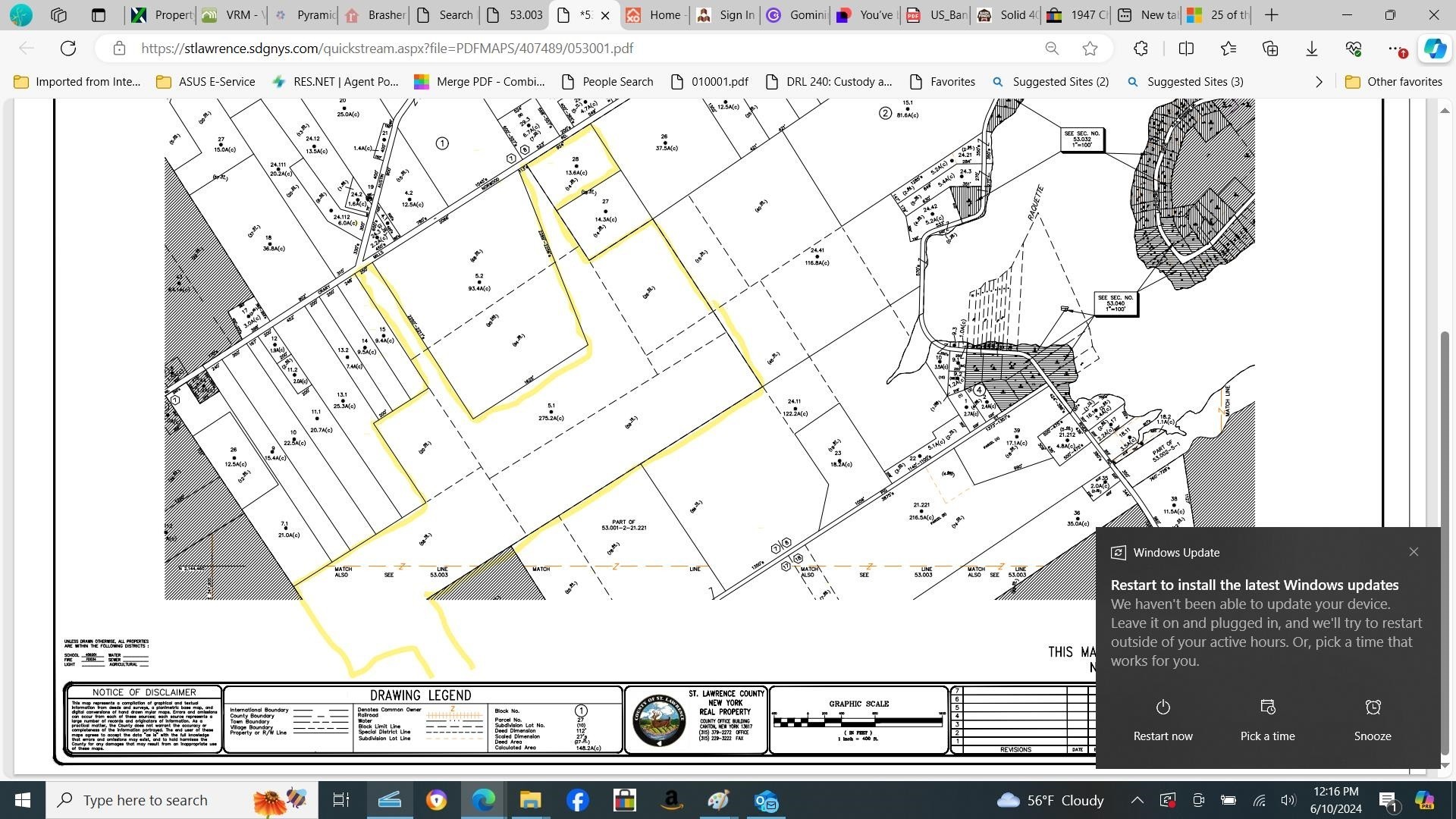Open the Edge profile icon

pyautogui.click(x=20, y=14)
